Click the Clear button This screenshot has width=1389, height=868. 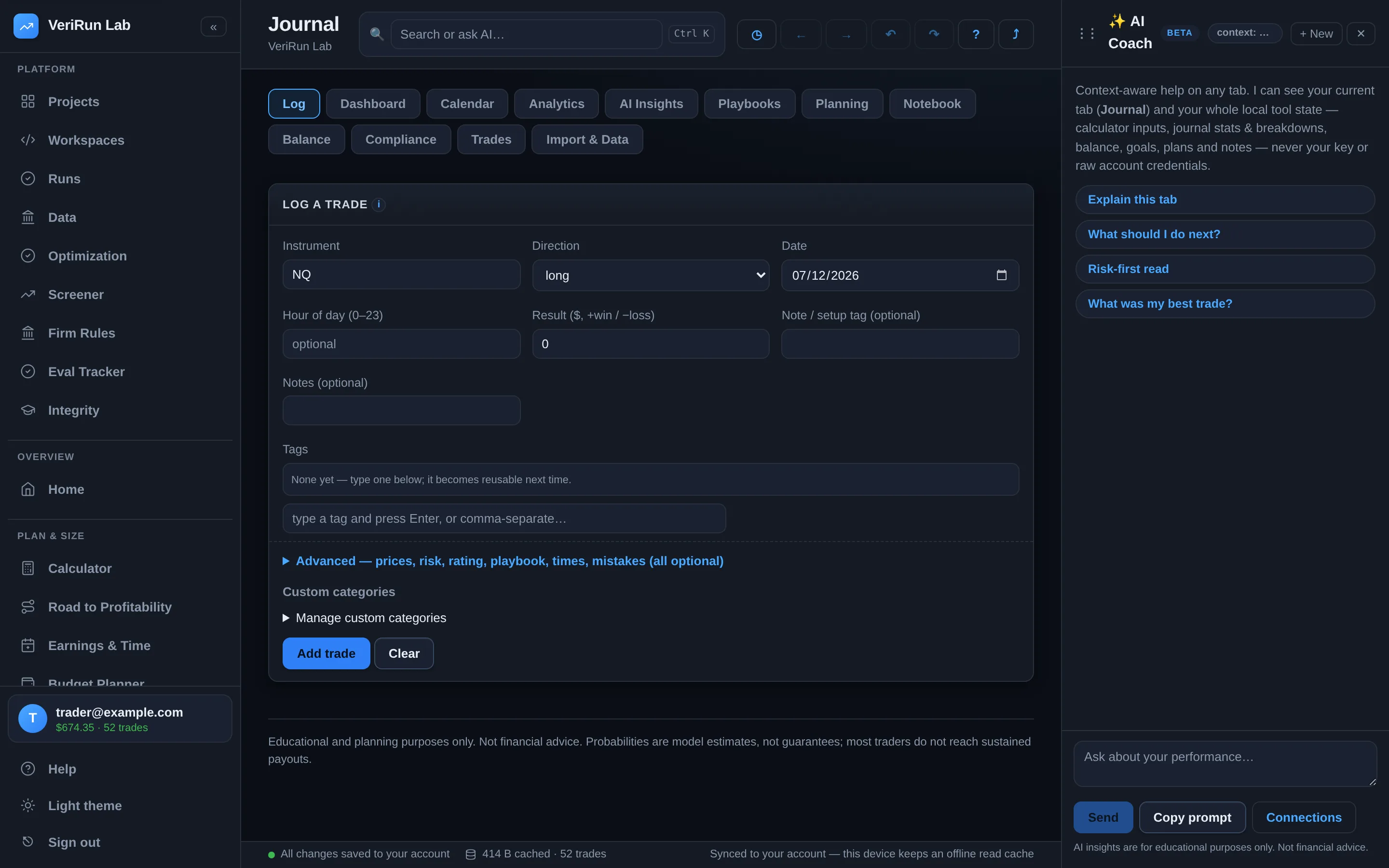404,653
